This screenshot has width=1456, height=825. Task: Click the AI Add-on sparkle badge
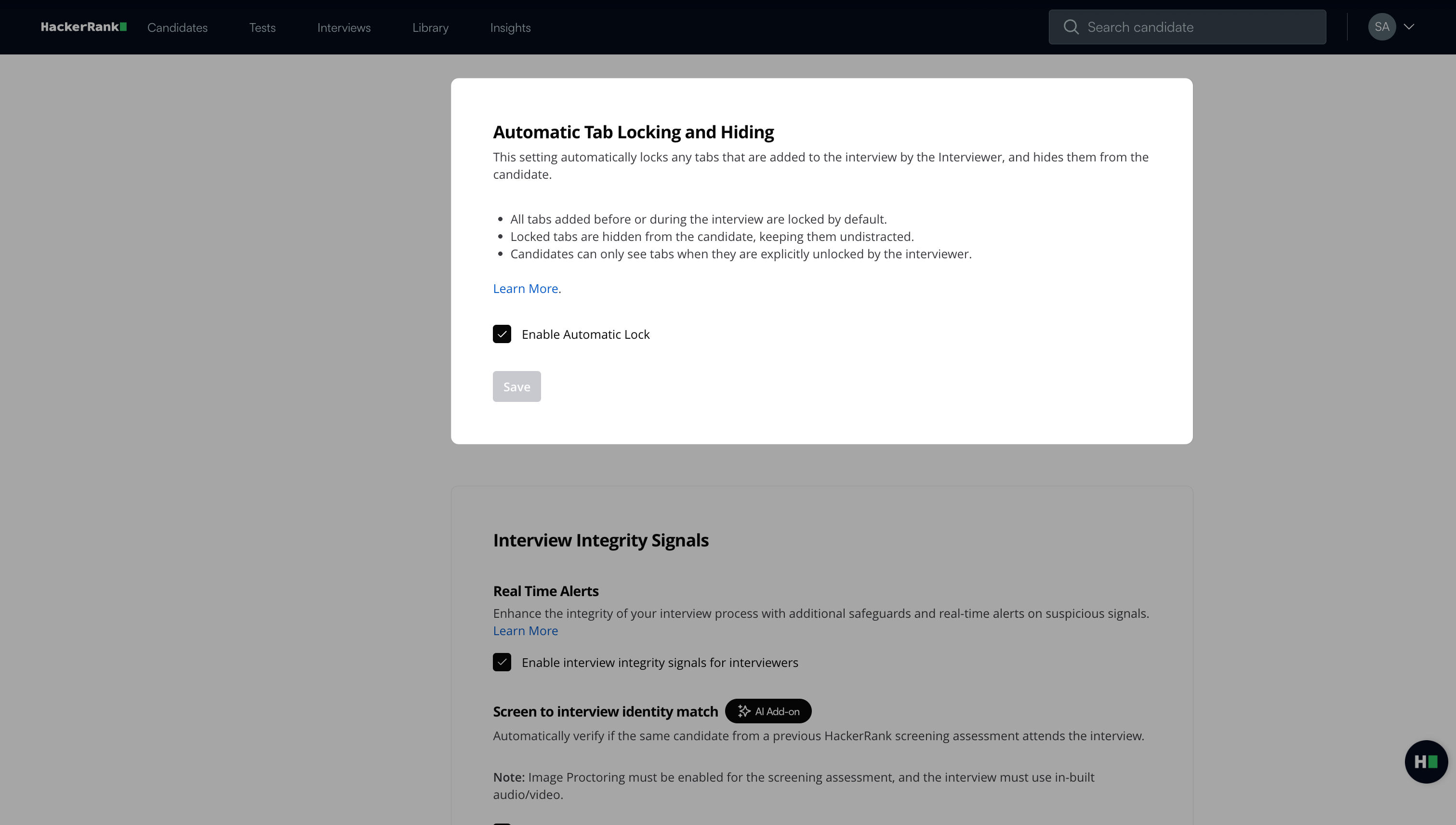click(768, 711)
